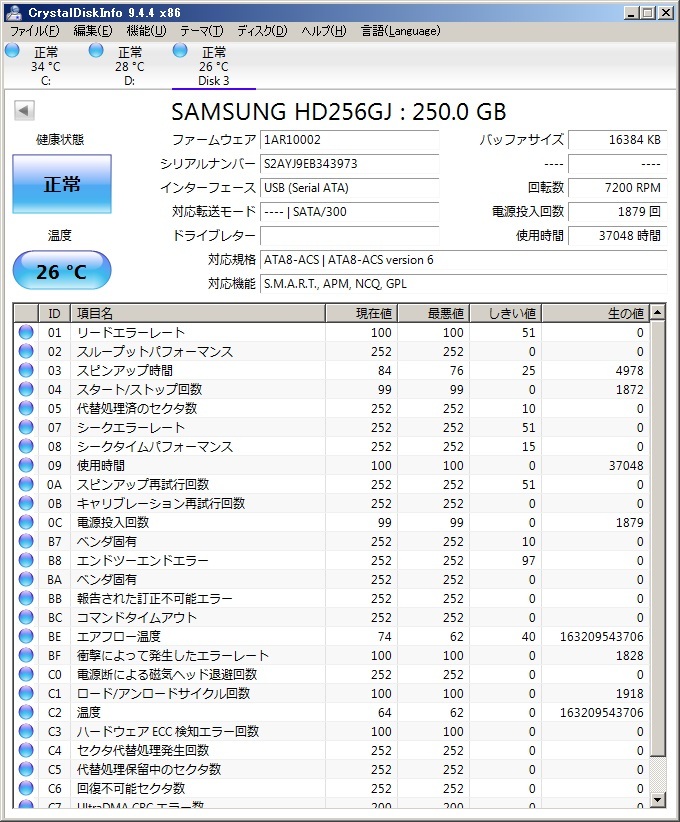Click the status icon for row BC コマンドタイムアウト
Image resolution: width=680 pixels, height=822 pixels.
click(x=26, y=617)
